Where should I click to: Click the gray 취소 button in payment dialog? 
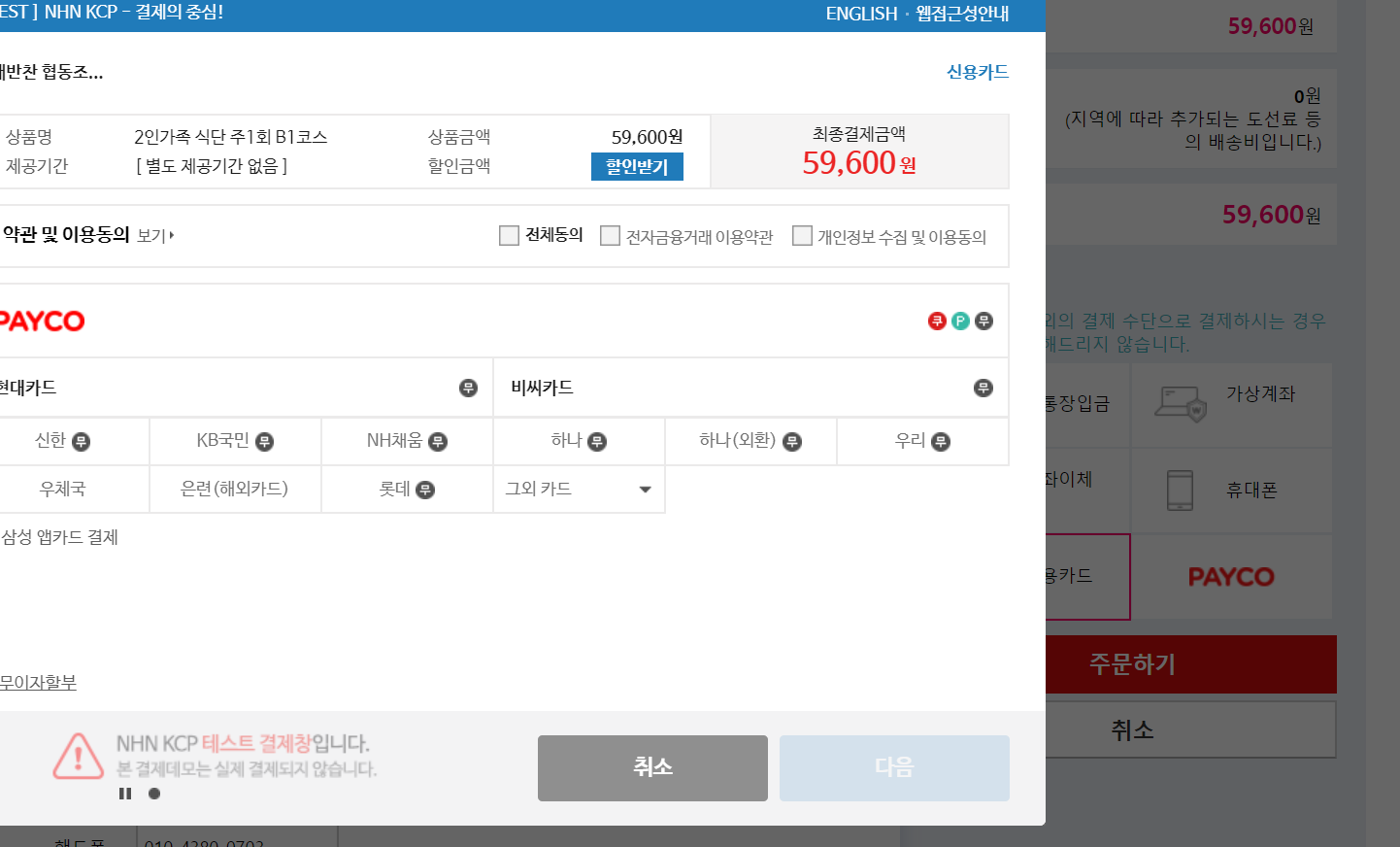[x=652, y=767]
